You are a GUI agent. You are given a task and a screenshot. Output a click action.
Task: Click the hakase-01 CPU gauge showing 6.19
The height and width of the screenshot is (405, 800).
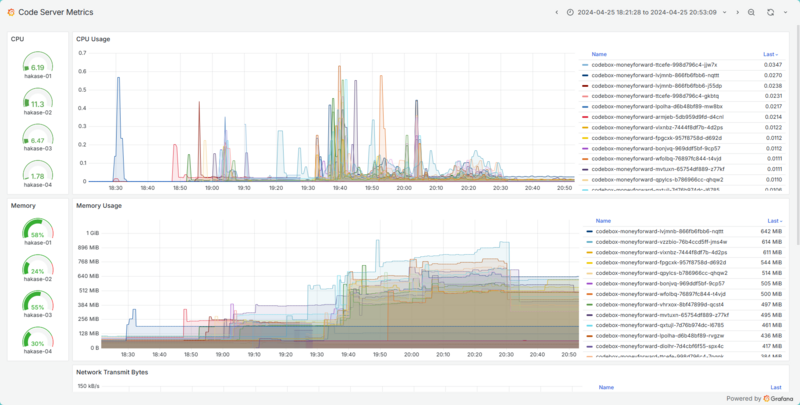pos(38,64)
